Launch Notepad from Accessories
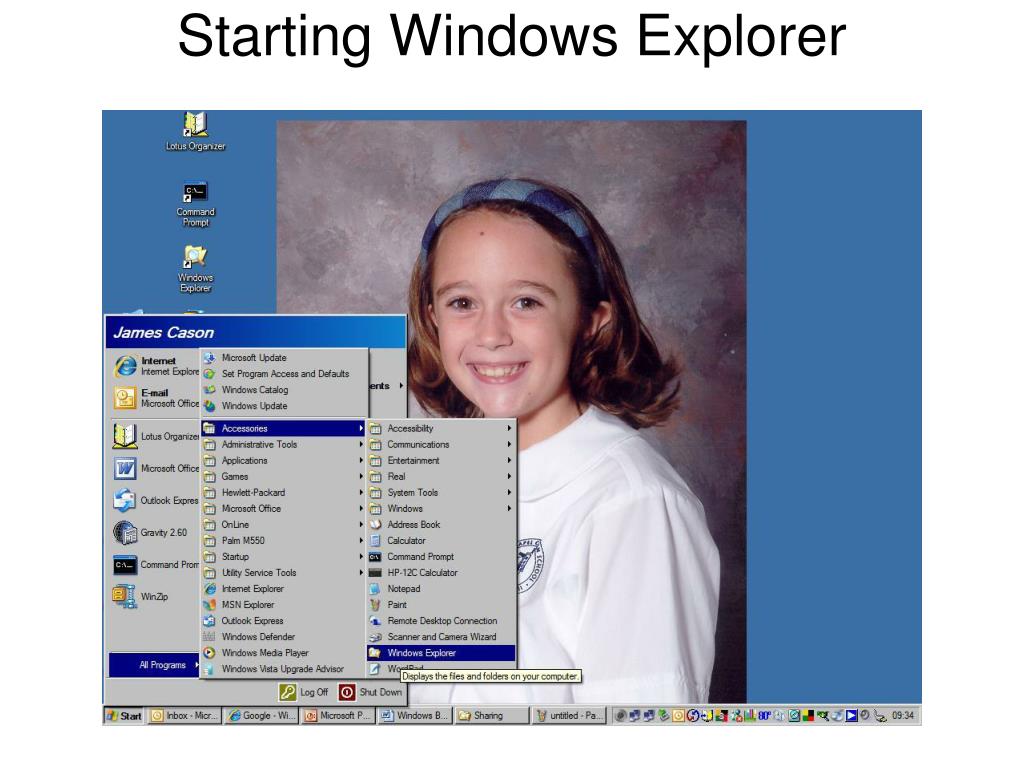The height and width of the screenshot is (768, 1024). pos(441,588)
